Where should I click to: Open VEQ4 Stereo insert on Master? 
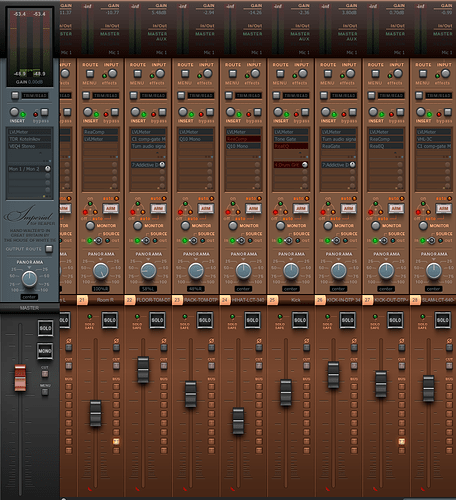[30, 146]
